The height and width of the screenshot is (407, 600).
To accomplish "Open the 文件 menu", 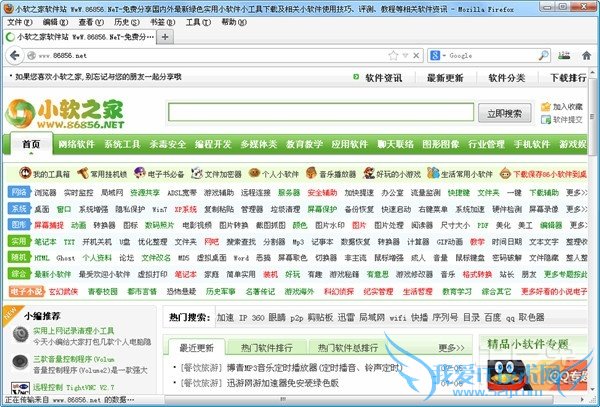I will pyautogui.click(x=19, y=22).
